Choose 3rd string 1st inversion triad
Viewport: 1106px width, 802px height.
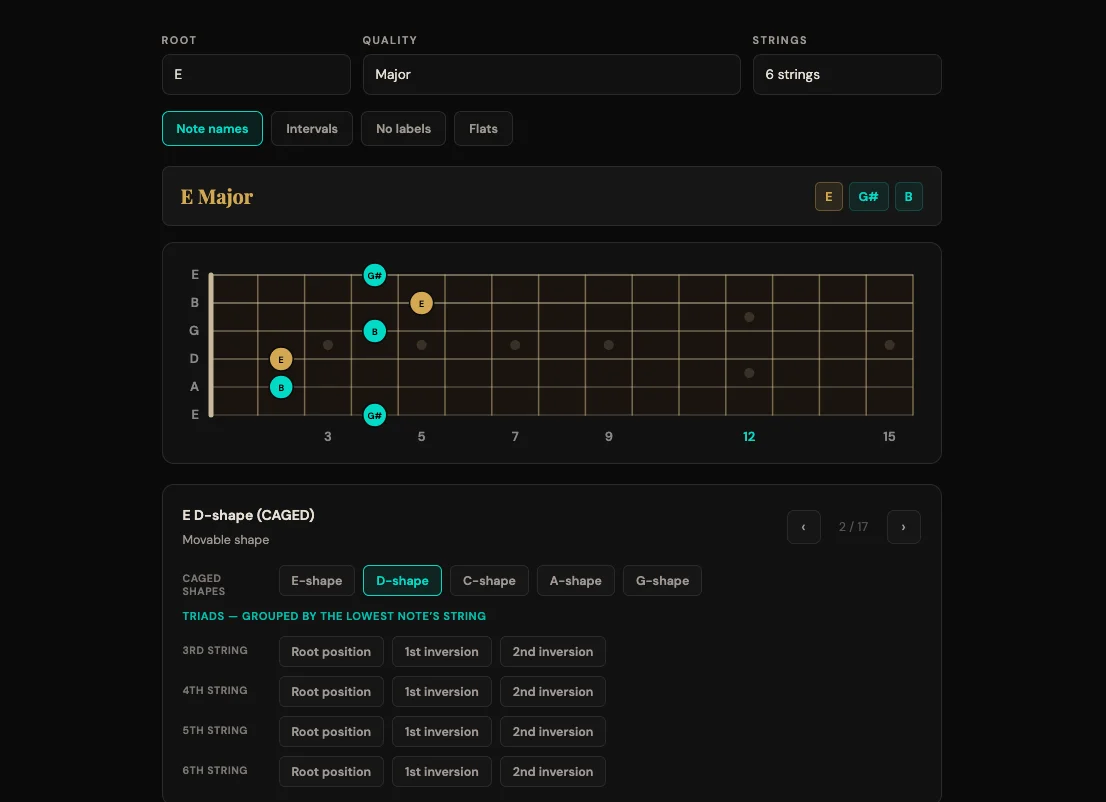(442, 652)
